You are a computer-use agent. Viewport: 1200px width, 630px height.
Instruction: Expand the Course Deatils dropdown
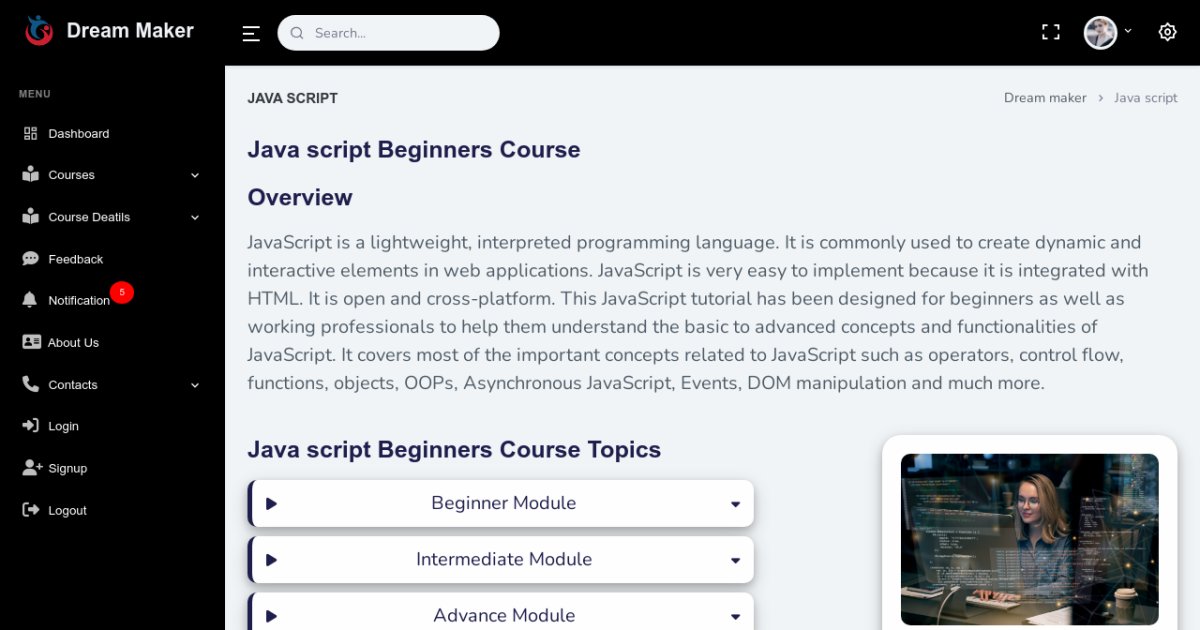tap(194, 217)
